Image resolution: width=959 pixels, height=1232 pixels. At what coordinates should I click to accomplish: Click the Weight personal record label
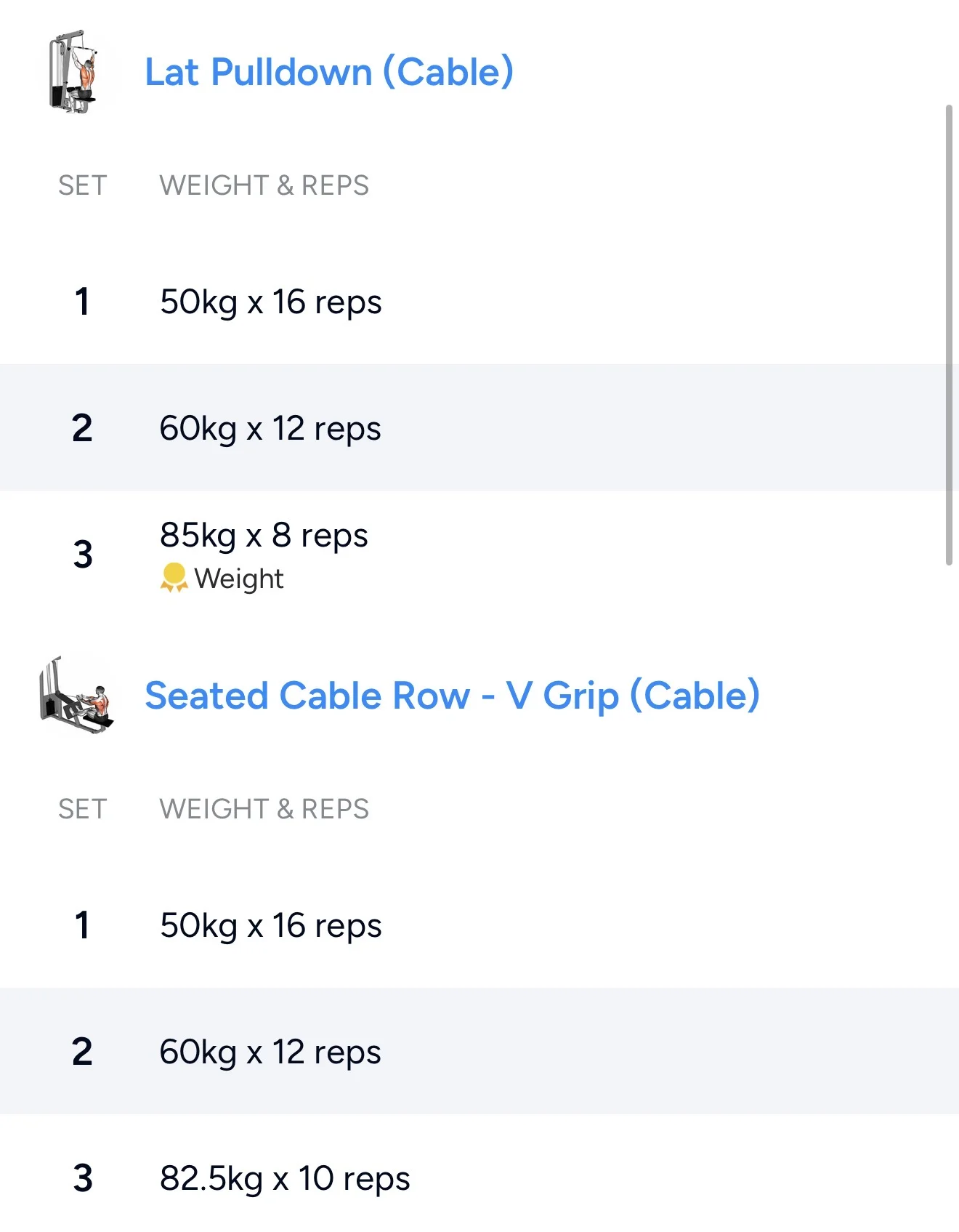pyautogui.click(x=239, y=579)
